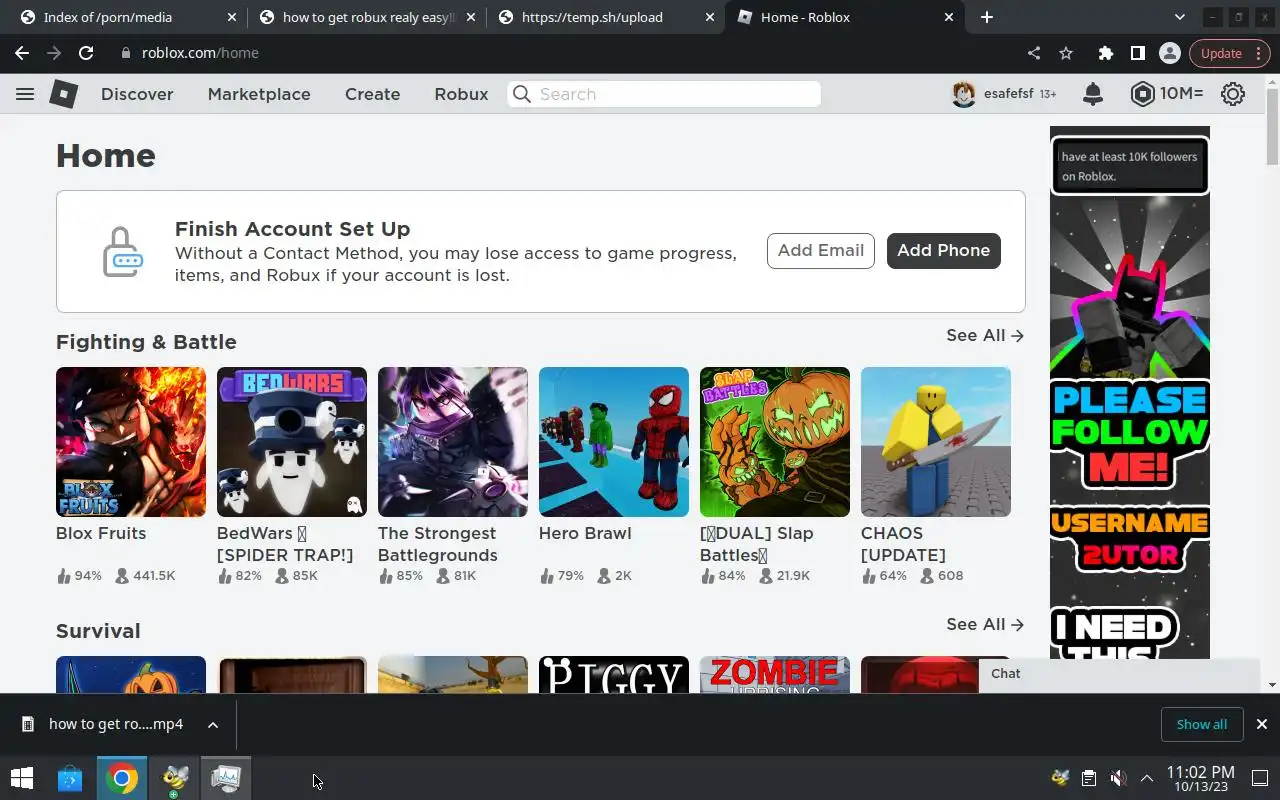Open the Roblox hamburger navigation menu

click(25, 94)
